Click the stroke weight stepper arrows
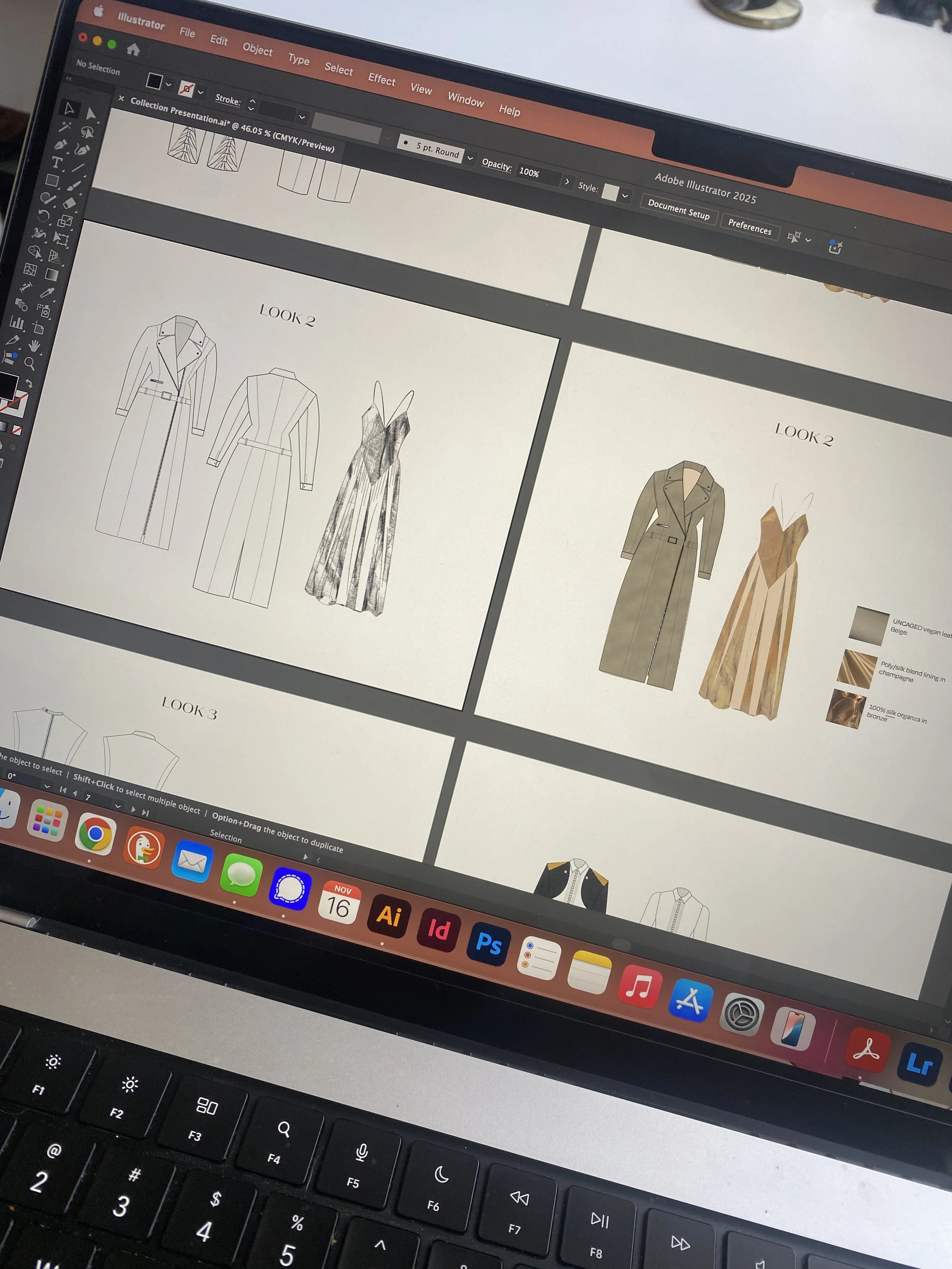Image resolution: width=952 pixels, height=1269 pixels. pos(251,104)
